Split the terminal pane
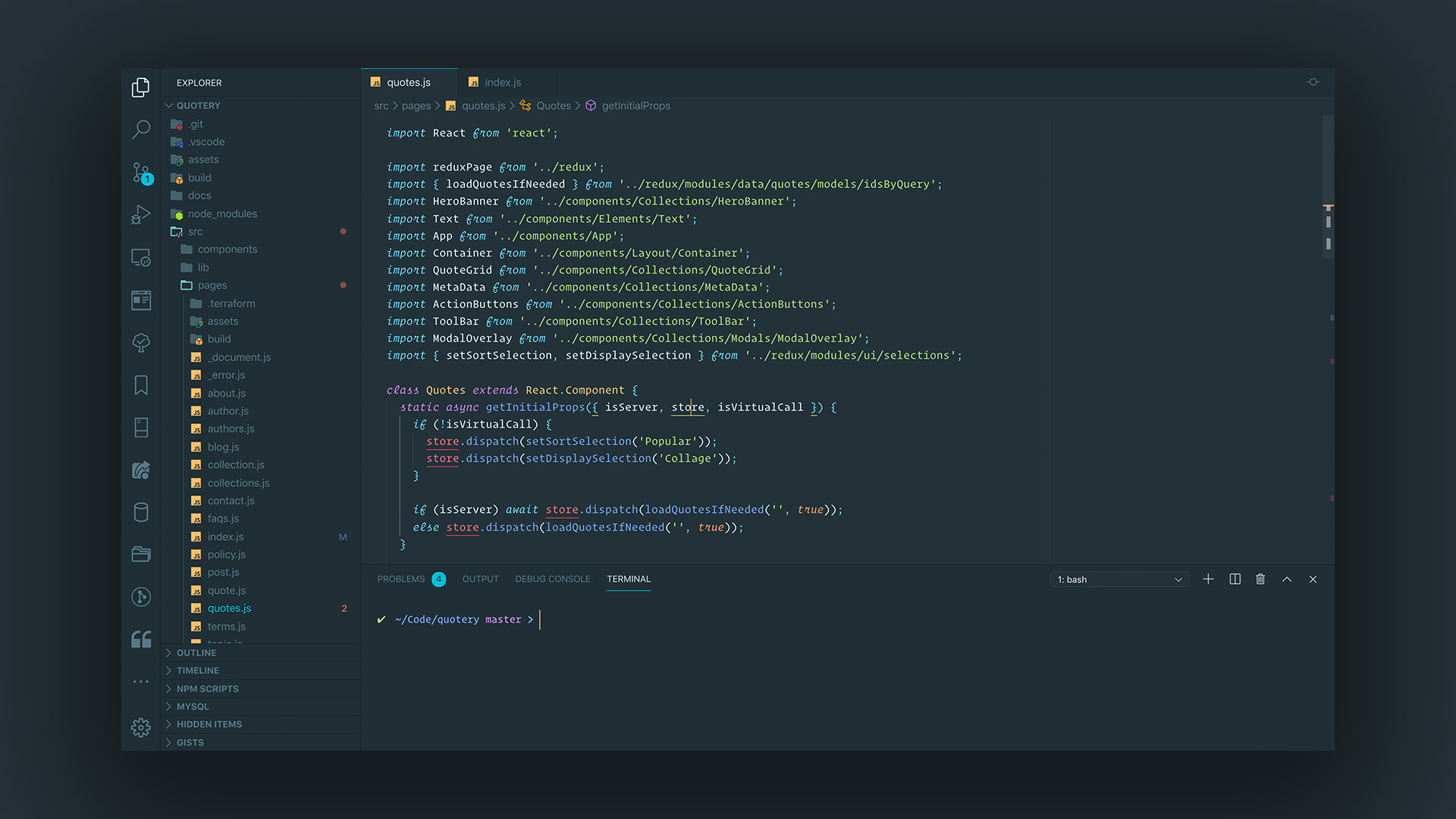The image size is (1456, 819). (1235, 579)
